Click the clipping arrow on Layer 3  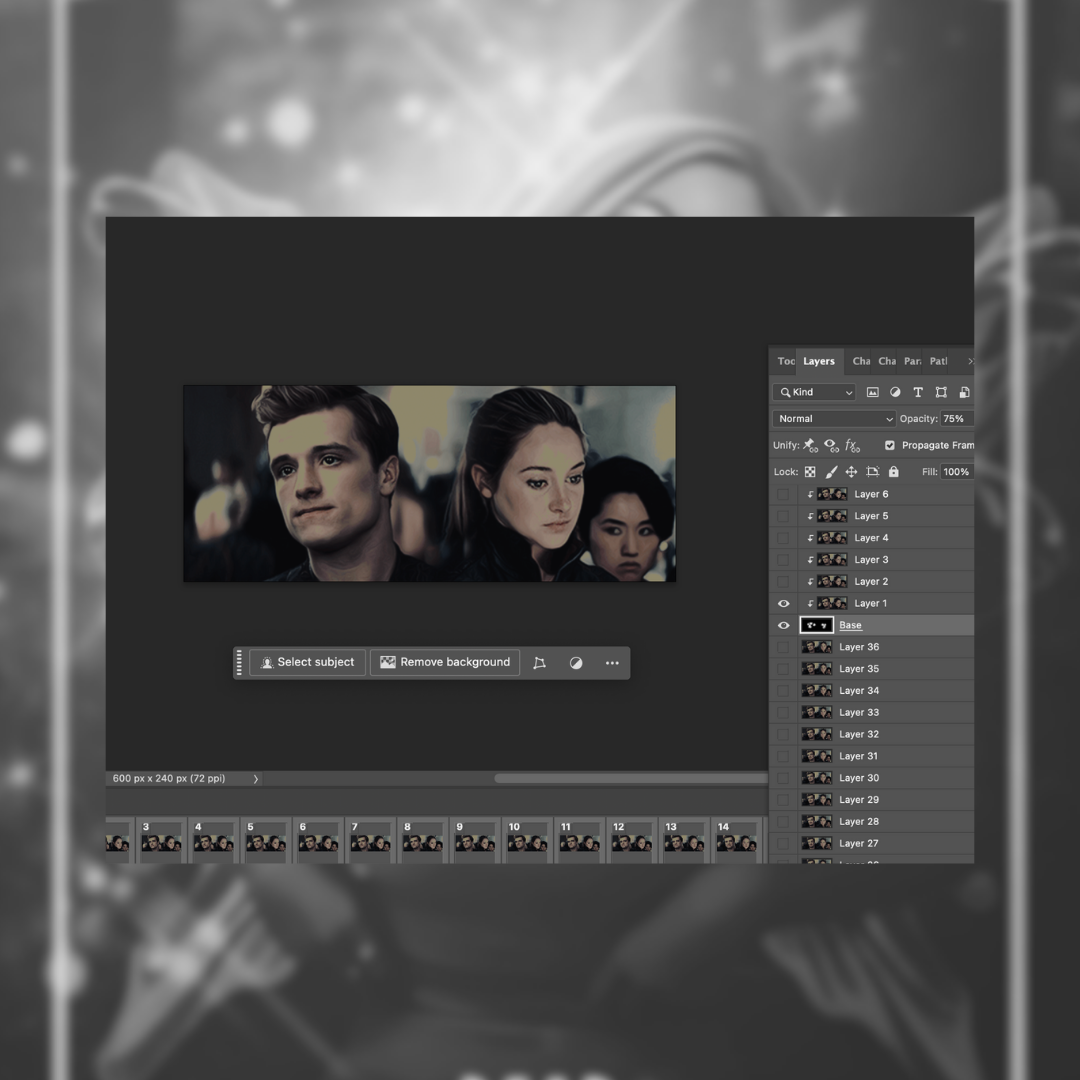pos(810,560)
